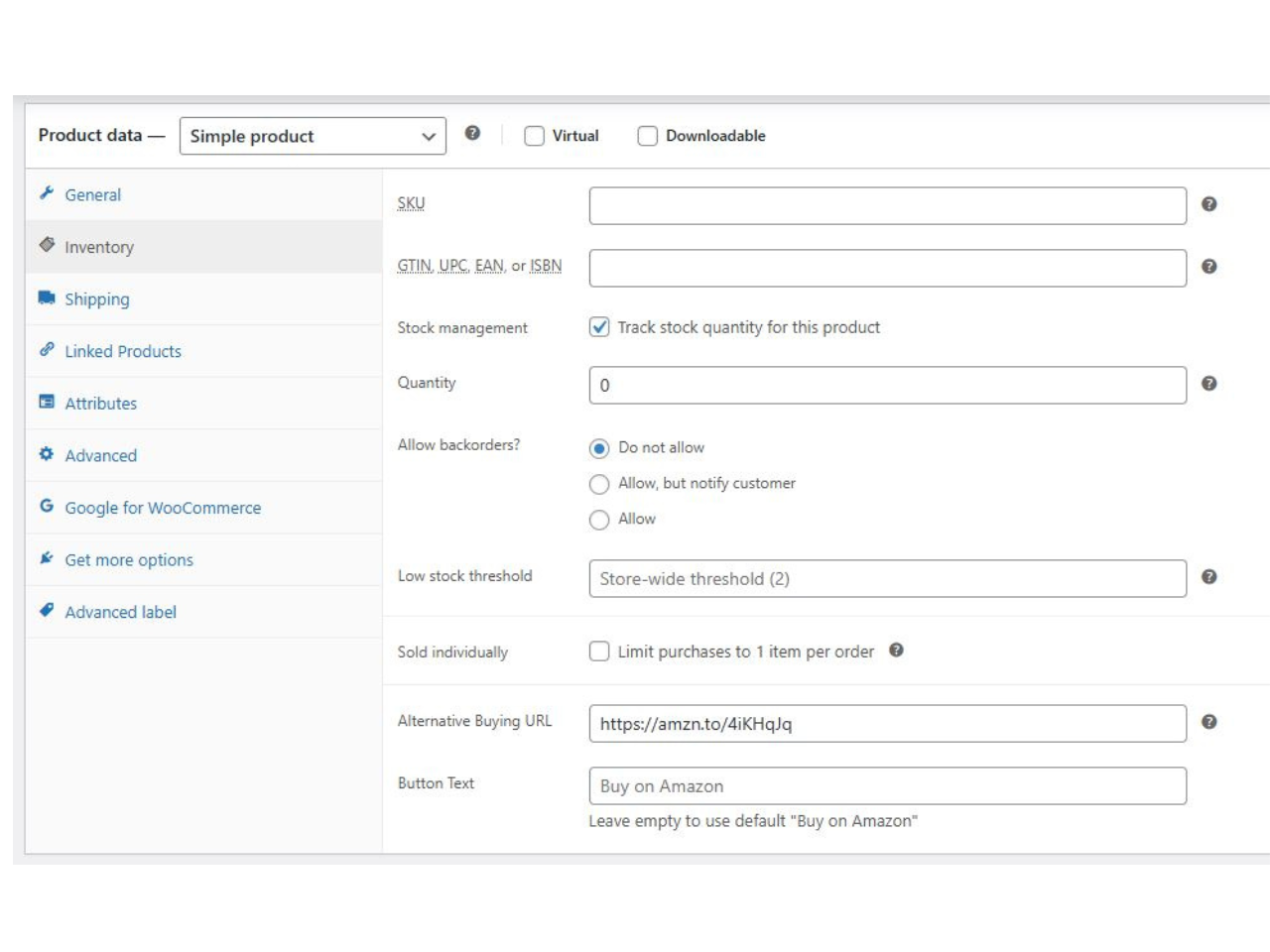The image size is (1270, 952).
Task: Check the Downloadable option
Action: (647, 136)
